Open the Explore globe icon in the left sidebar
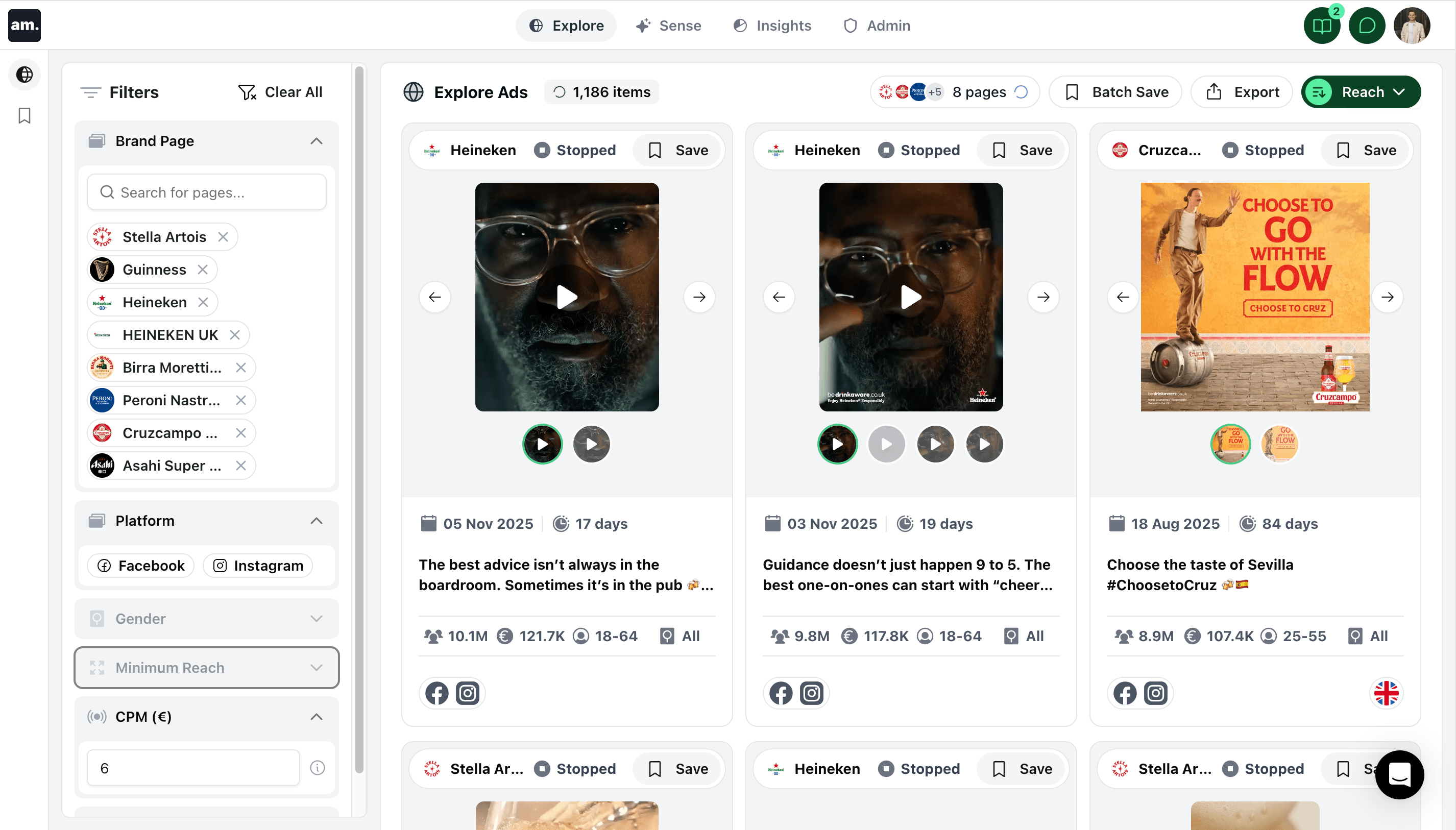 [24, 74]
